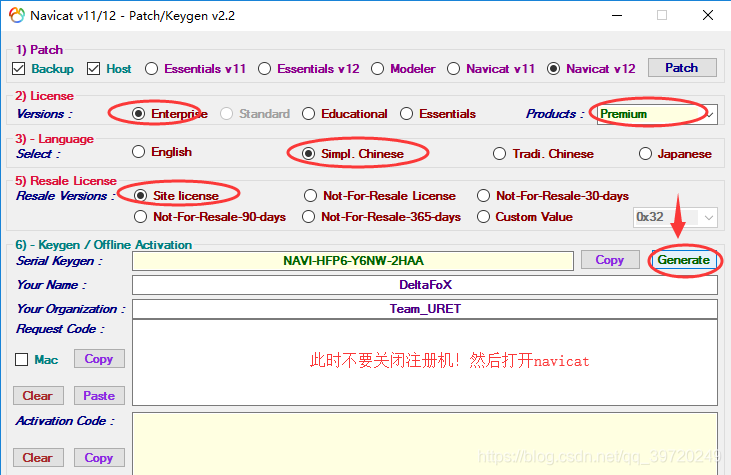Open the 0x32 custom value dropdown

coord(675,217)
